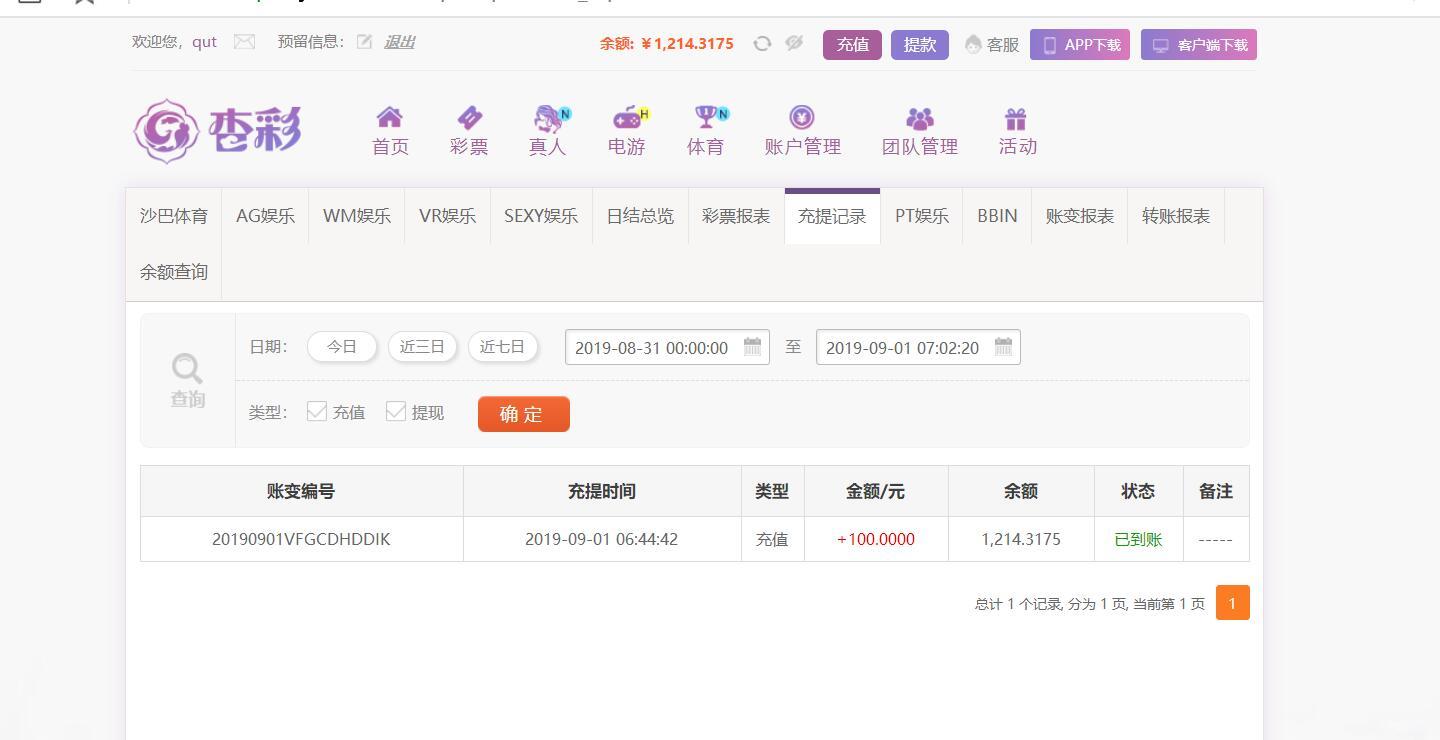Viewport: 1440px width, 740px height.
Task: Click the 杏彩 site logo
Action: click(218, 131)
